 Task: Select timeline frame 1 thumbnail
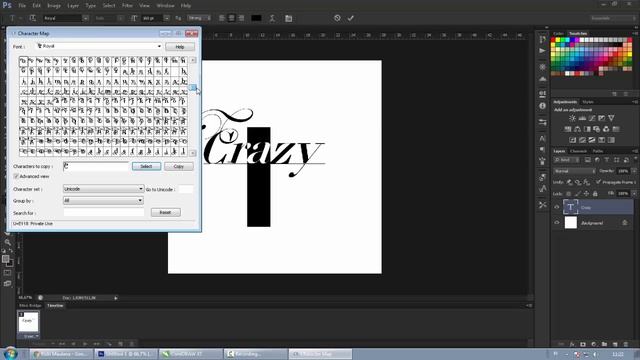[29, 322]
